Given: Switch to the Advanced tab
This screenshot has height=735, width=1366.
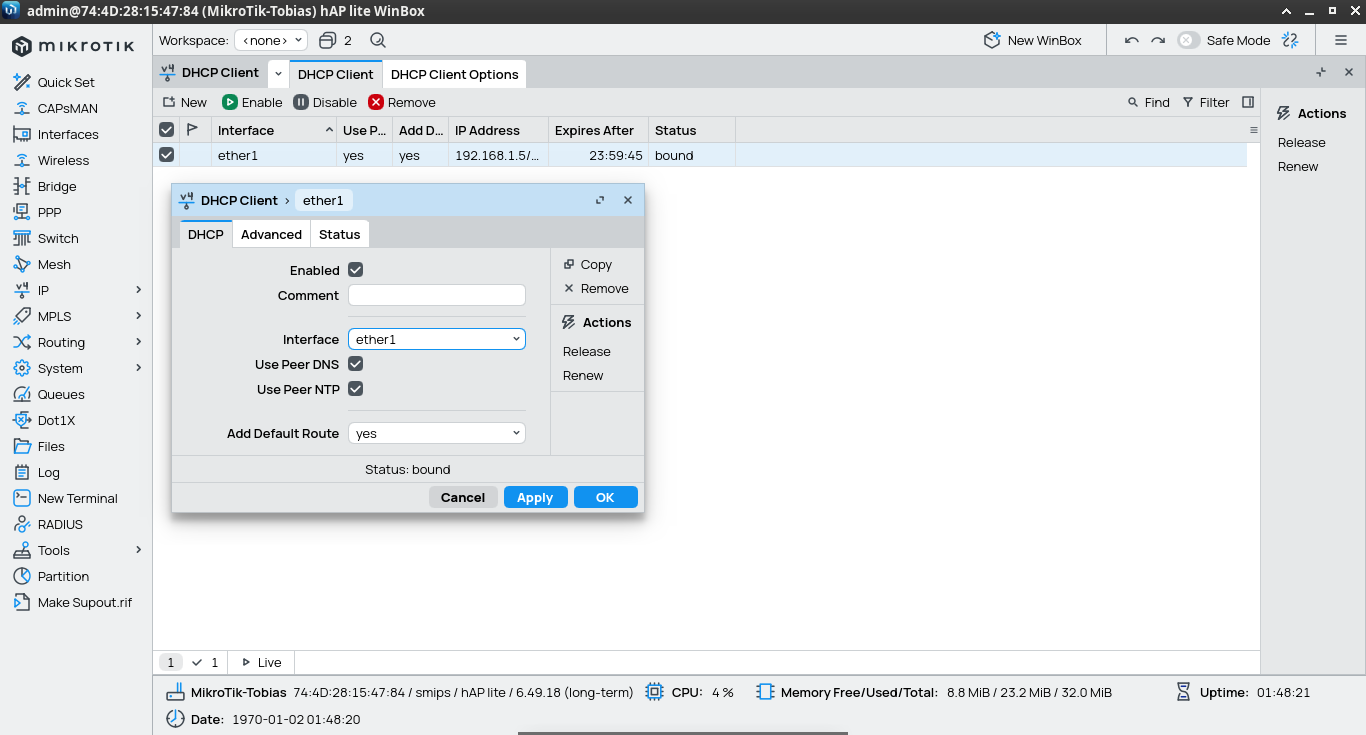Looking at the screenshot, I should point(271,234).
